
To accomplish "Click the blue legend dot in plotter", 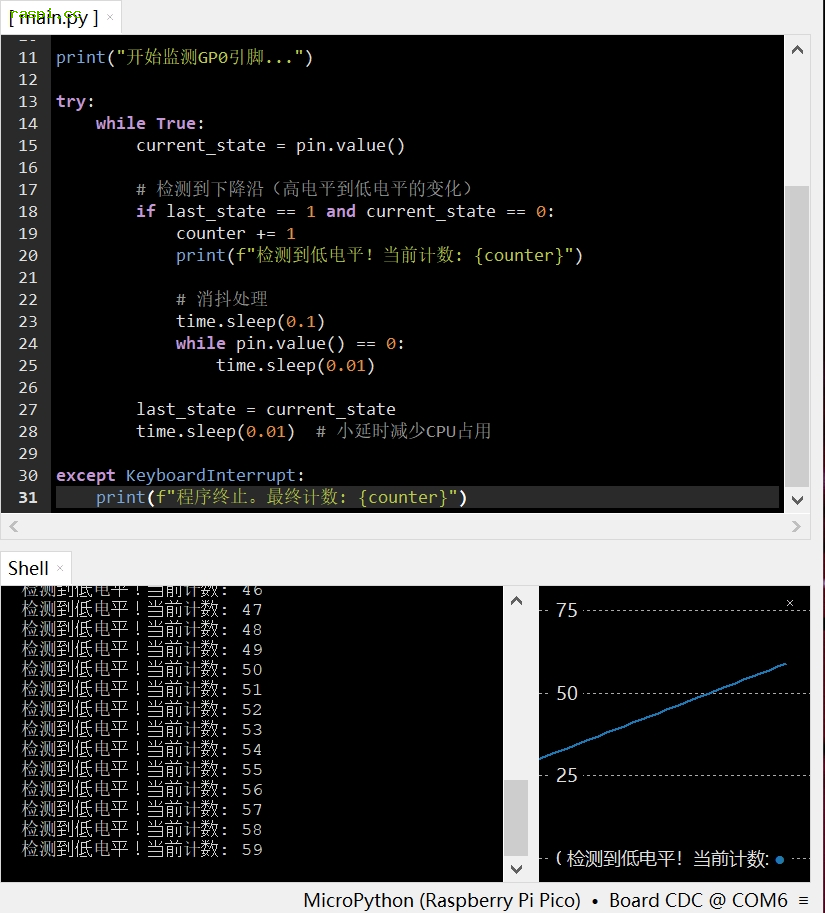I will 779,859.
